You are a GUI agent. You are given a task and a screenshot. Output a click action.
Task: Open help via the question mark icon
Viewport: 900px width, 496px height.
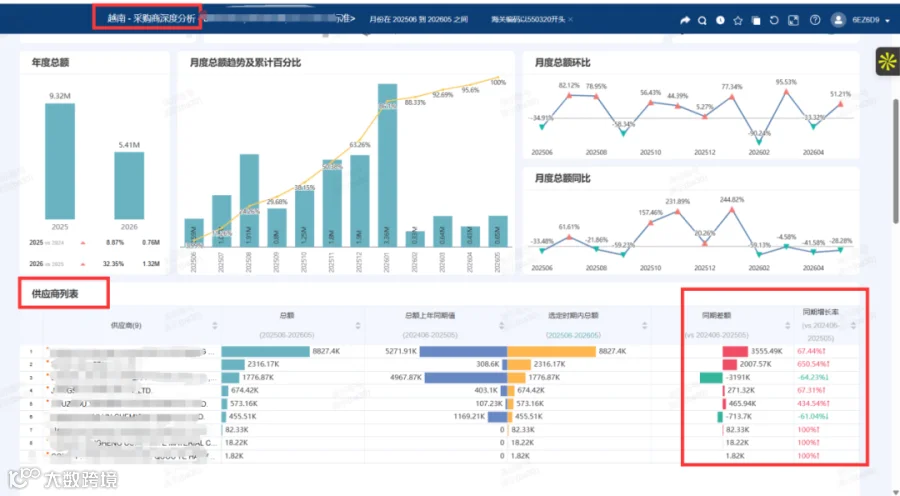[815, 20]
